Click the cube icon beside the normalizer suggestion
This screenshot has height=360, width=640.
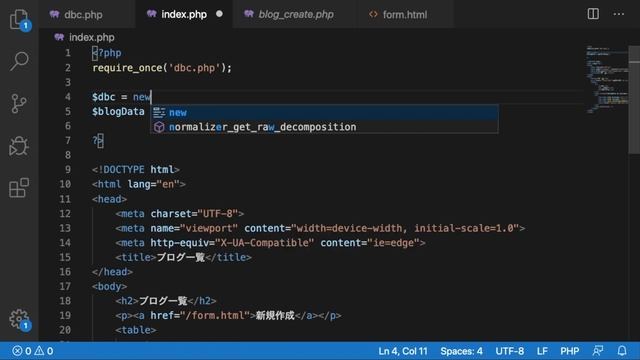coord(159,127)
